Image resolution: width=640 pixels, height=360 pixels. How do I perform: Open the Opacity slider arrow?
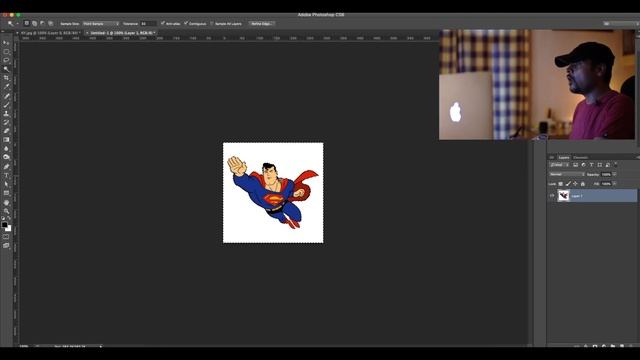coord(614,174)
